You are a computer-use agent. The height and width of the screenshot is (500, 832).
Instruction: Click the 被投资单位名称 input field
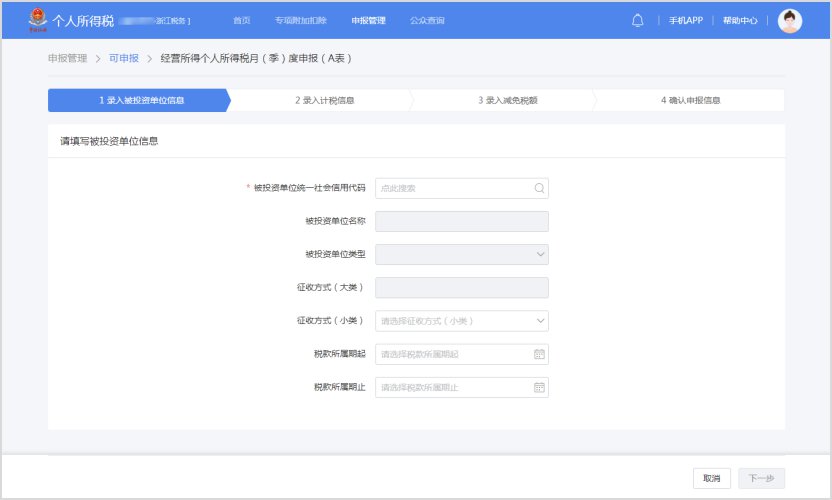461,221
